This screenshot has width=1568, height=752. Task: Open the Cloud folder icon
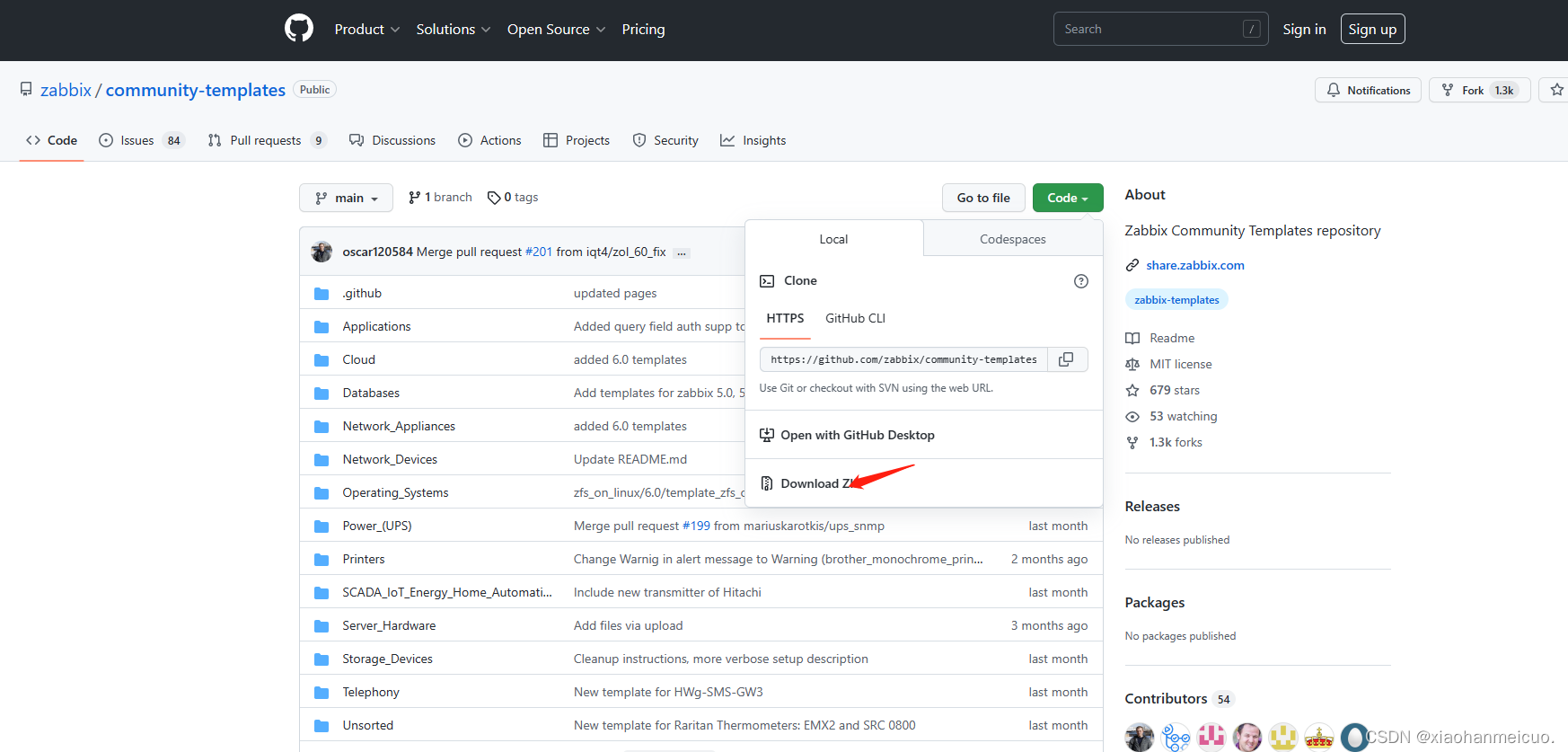point(322,360)
